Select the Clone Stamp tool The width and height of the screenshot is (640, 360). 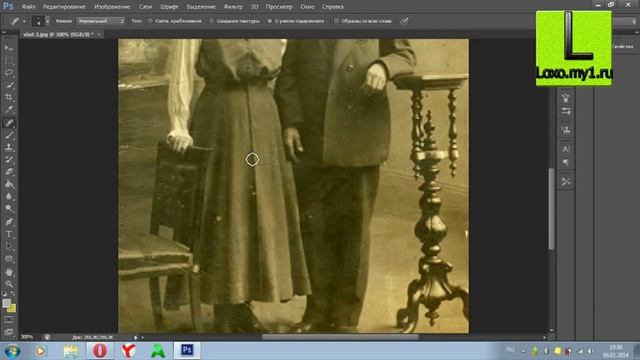(x=9, y=147)
